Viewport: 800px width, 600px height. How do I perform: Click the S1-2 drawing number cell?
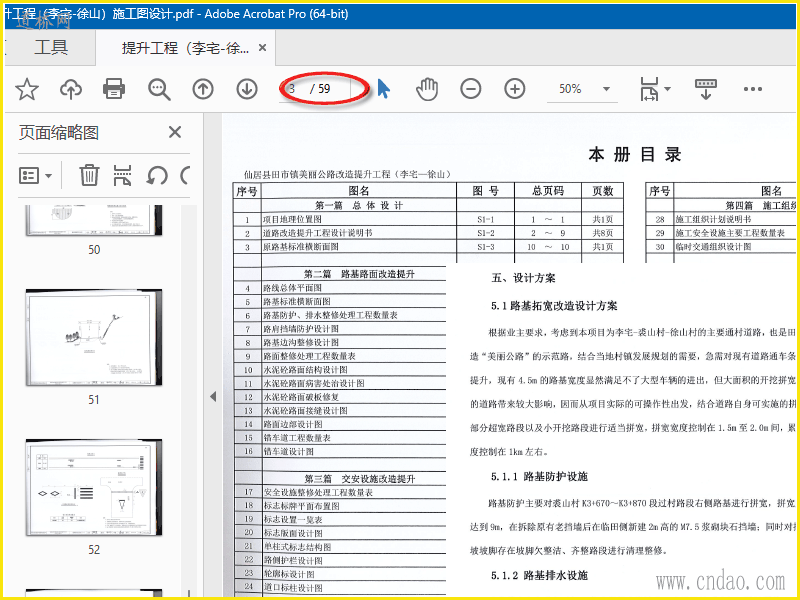pyautogui.click(x=486, y=233)
